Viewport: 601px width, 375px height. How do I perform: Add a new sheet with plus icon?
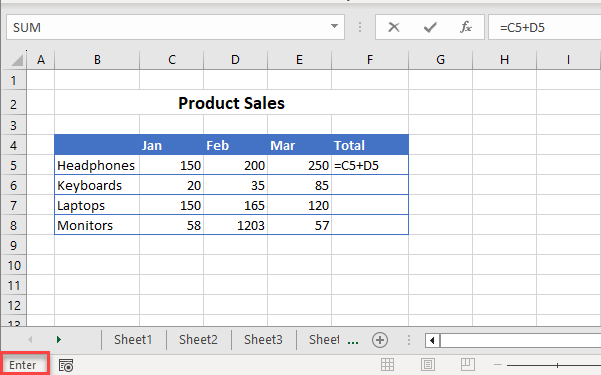[x=380, y=340]
